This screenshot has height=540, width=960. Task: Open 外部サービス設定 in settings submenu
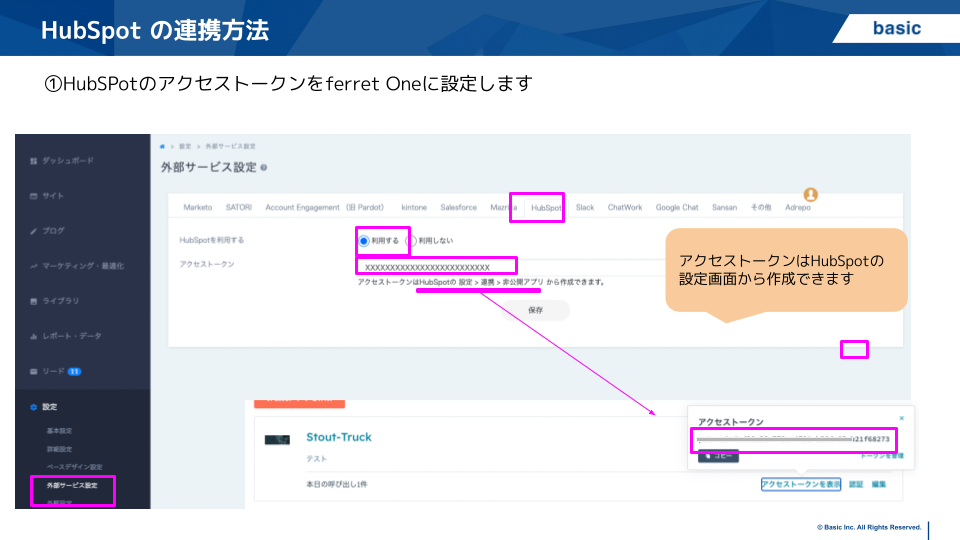tap(72, 486)
